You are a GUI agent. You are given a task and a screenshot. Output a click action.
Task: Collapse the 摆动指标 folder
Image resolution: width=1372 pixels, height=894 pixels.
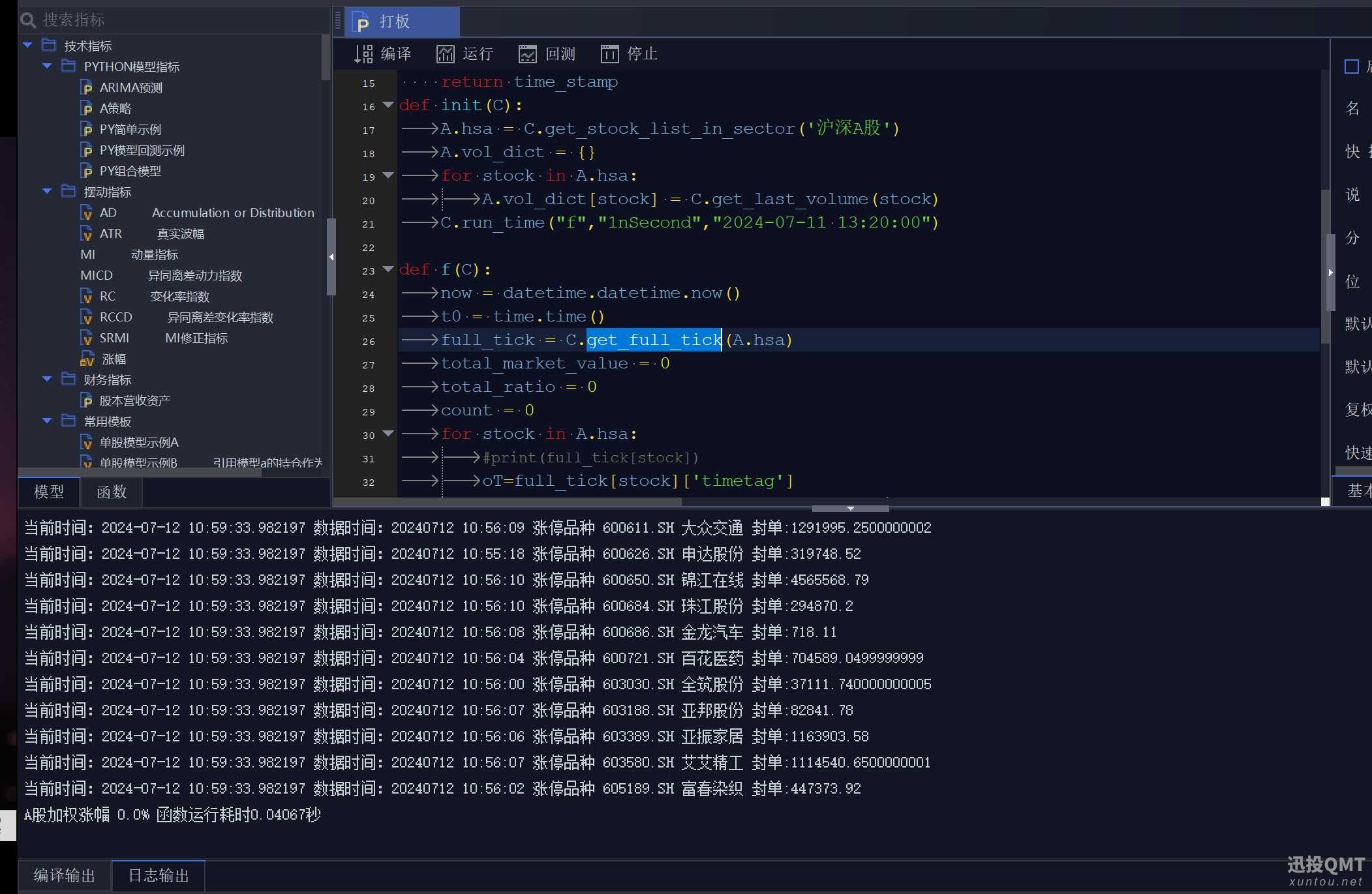(47, 192)
